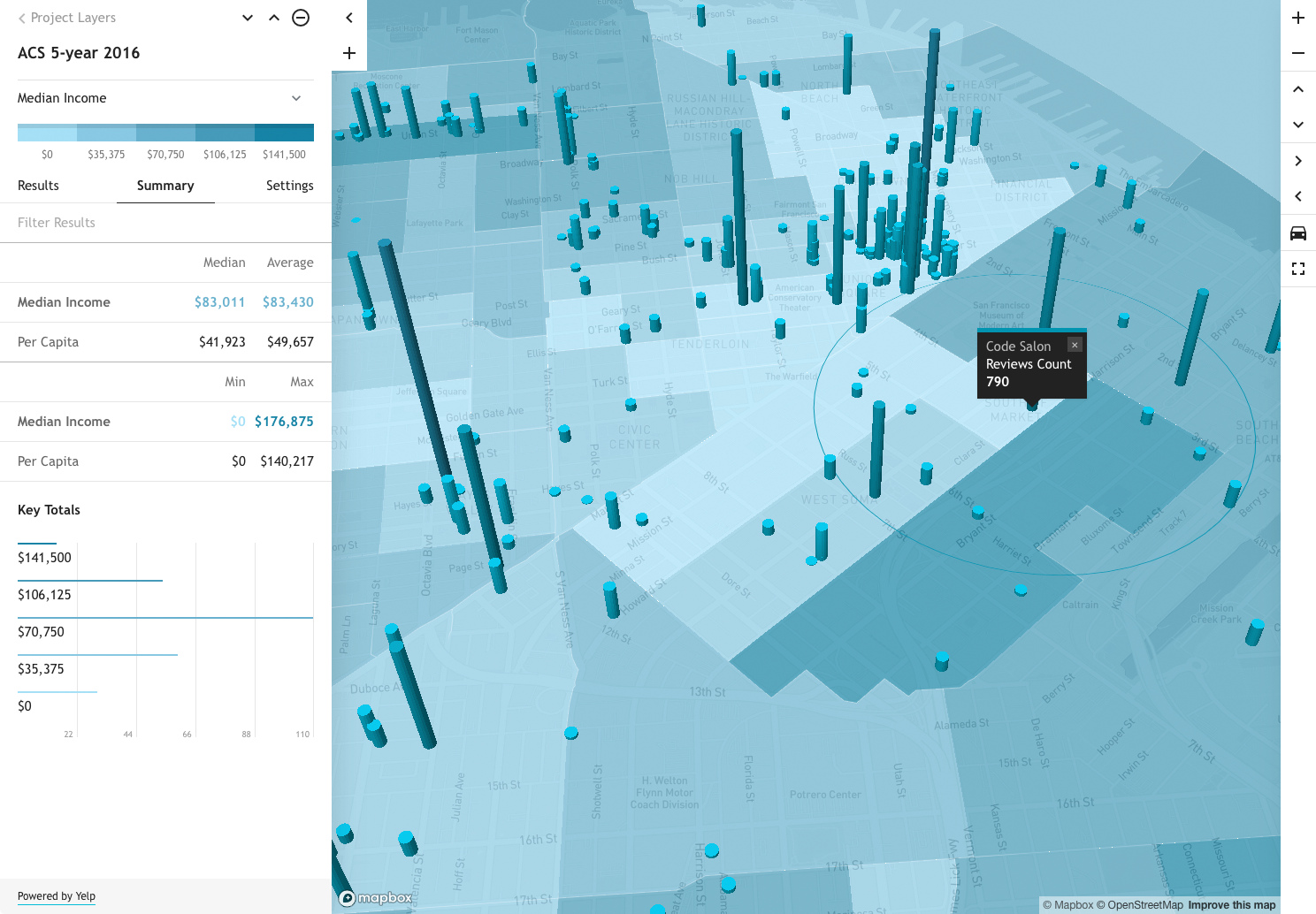Screen dimensions: 1316x914
Task: Open the Settings tab
Action: click(290, 186)
